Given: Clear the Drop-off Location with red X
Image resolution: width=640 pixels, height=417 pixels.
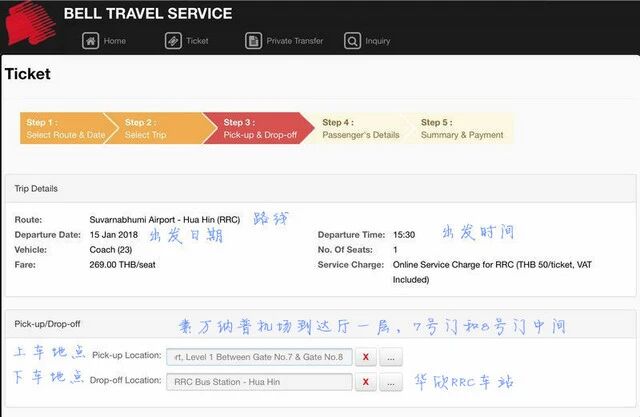Looking at the screenshot, I should point(366,382).
